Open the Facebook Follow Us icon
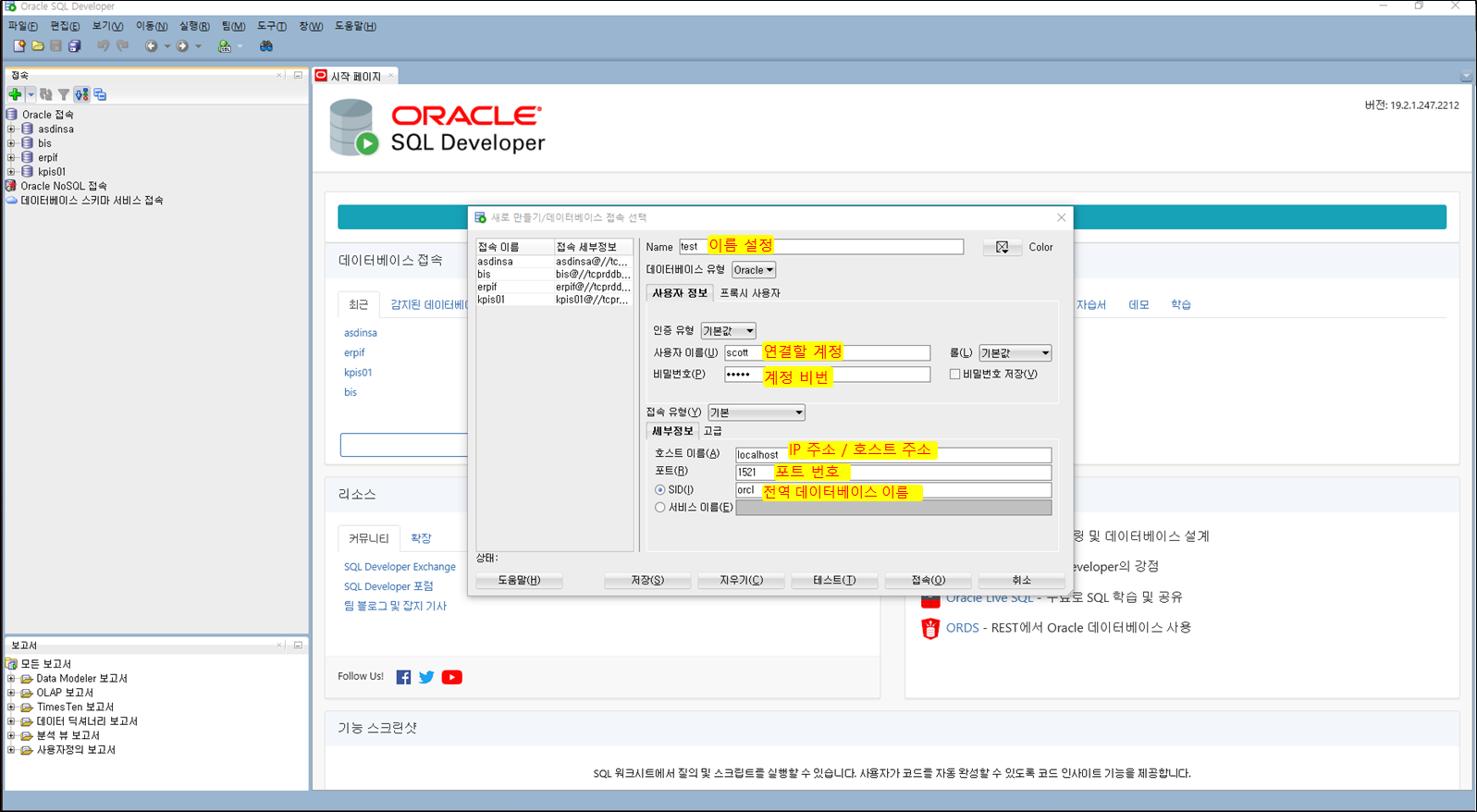 click(403, 677)
